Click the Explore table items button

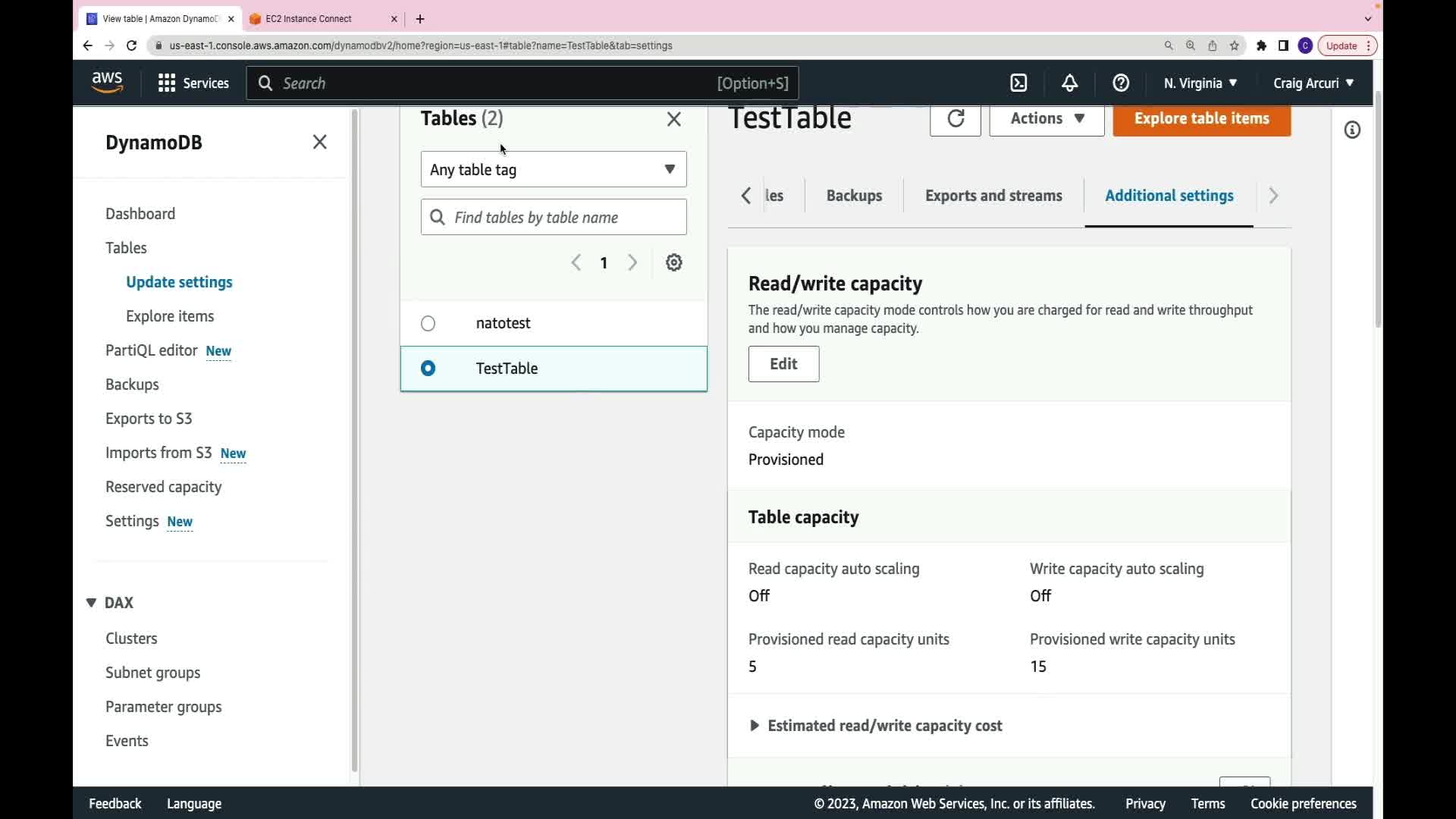[1201, 119]
